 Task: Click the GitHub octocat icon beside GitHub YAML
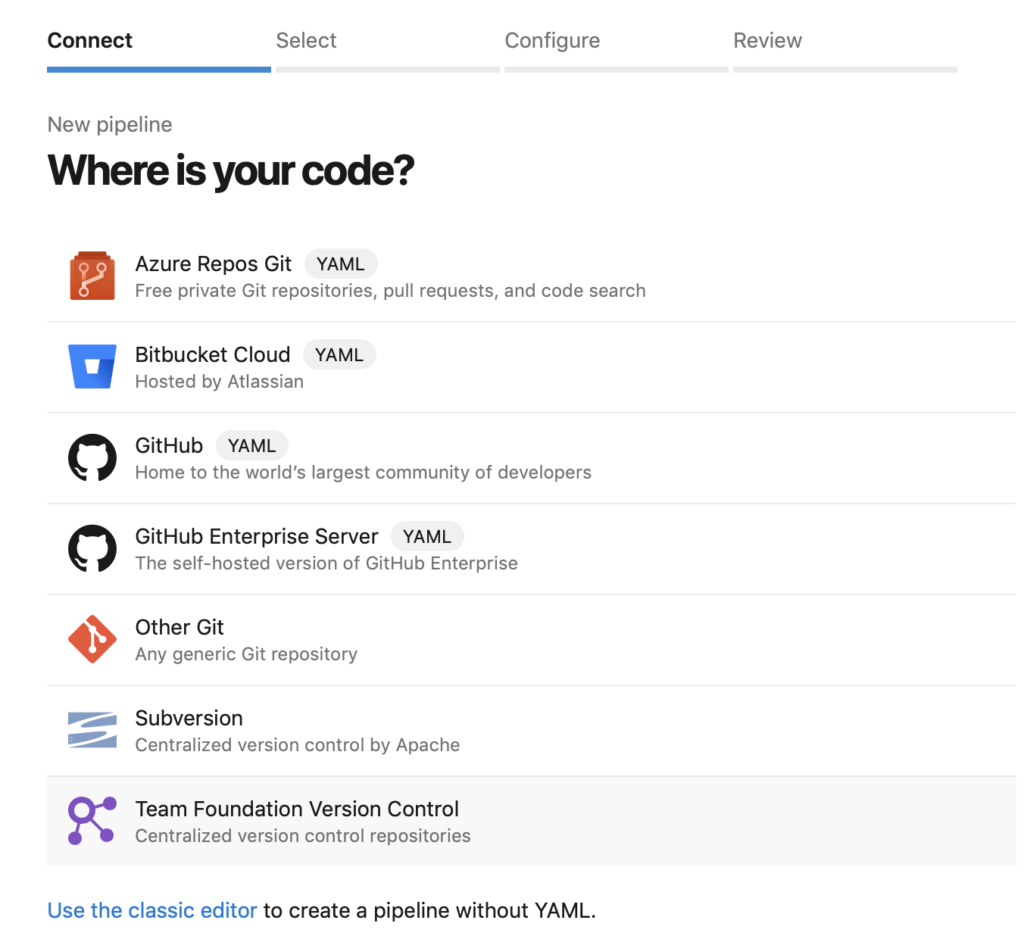pos(92,457)
